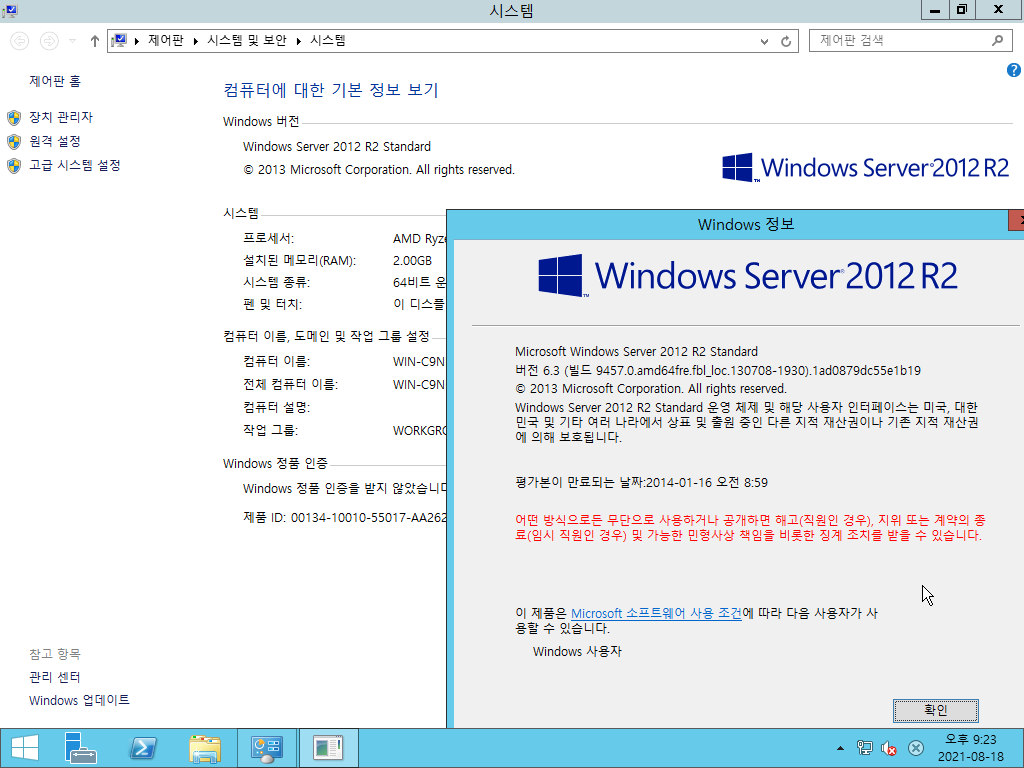The width and height of the screenshot is (1024, 768).
Task: Select the 평가본이 만료되는 날짜 line
Action: [641, 483]
